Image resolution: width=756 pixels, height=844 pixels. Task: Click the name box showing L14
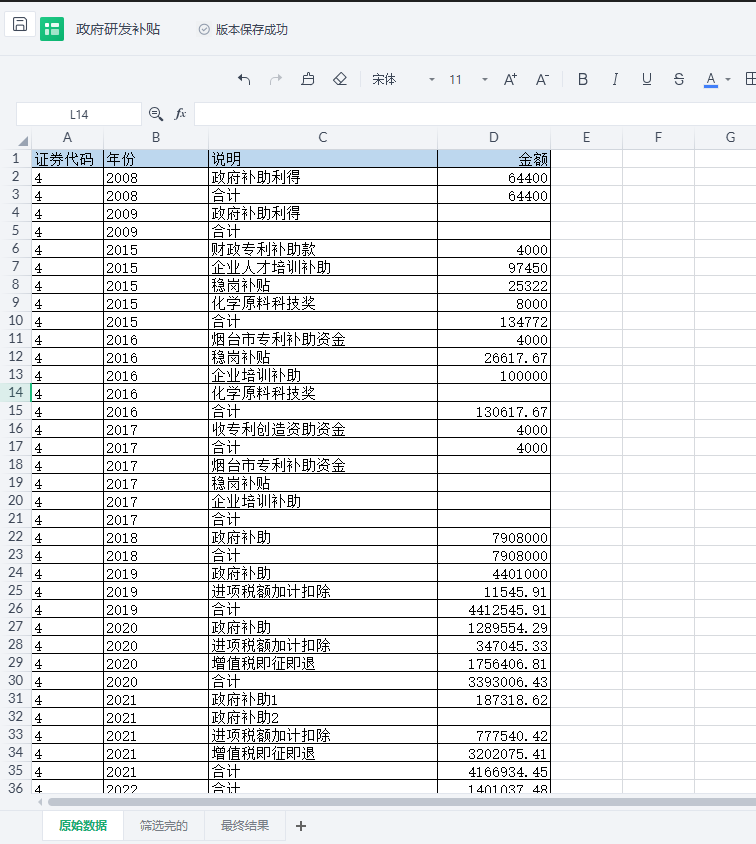click(79, 115)
